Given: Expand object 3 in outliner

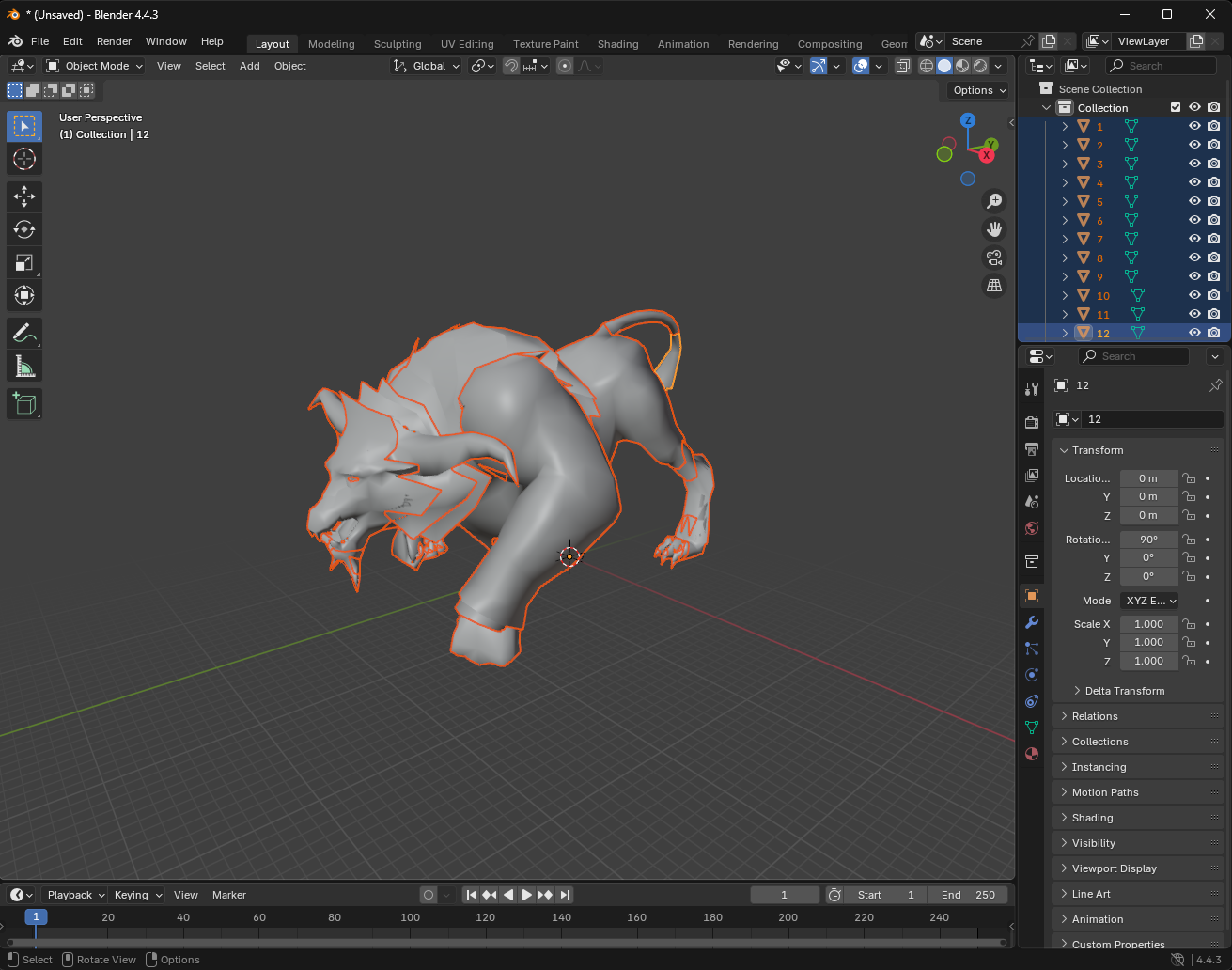Looking at the screenshot, I should (1065, 164).
